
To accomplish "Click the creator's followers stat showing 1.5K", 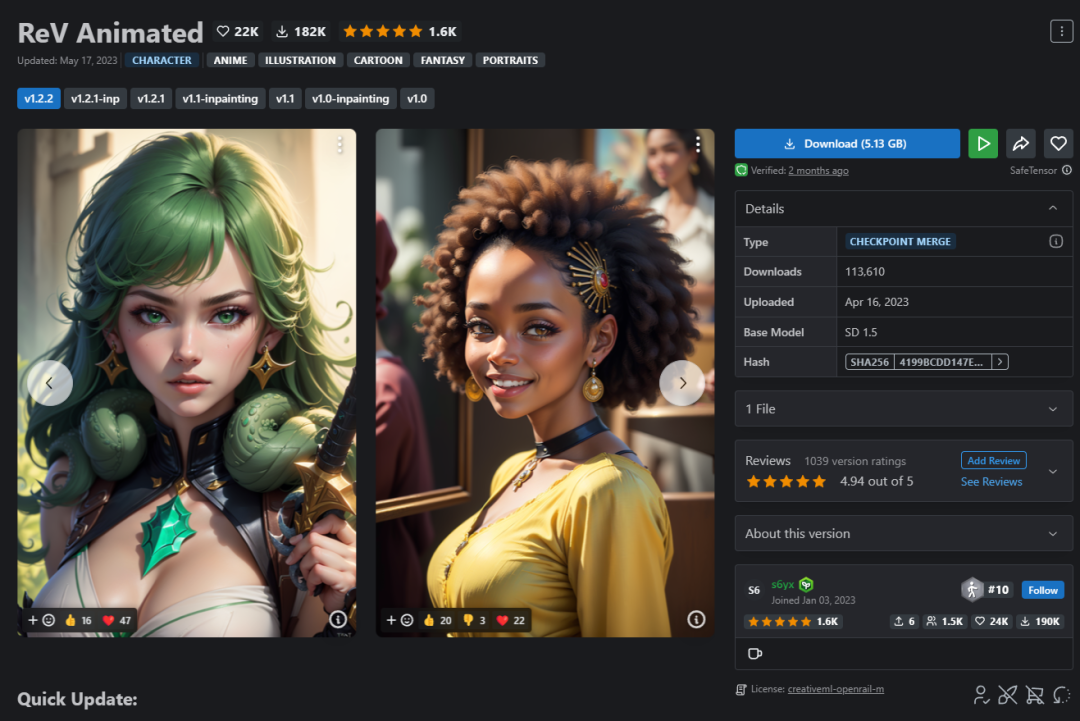I will click(x=944, y=621).
